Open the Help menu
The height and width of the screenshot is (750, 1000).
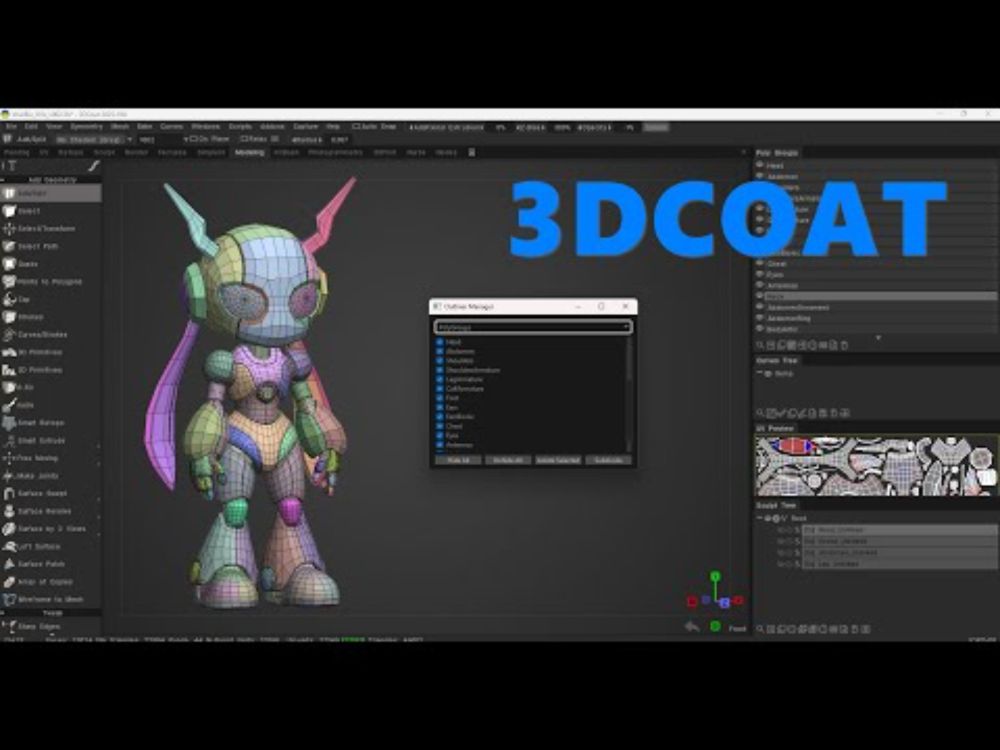pos(333,127)
